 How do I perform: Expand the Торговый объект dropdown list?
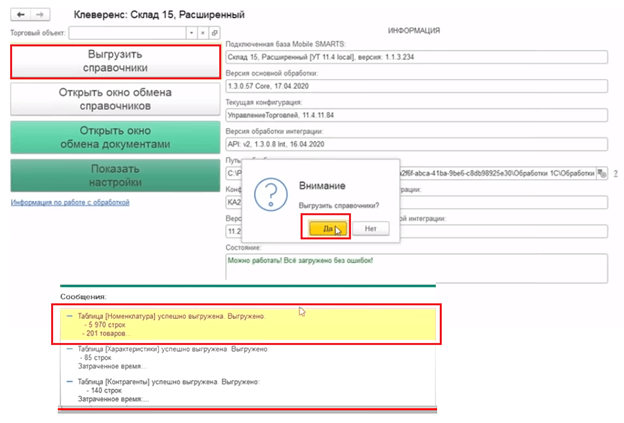point(191,34)
